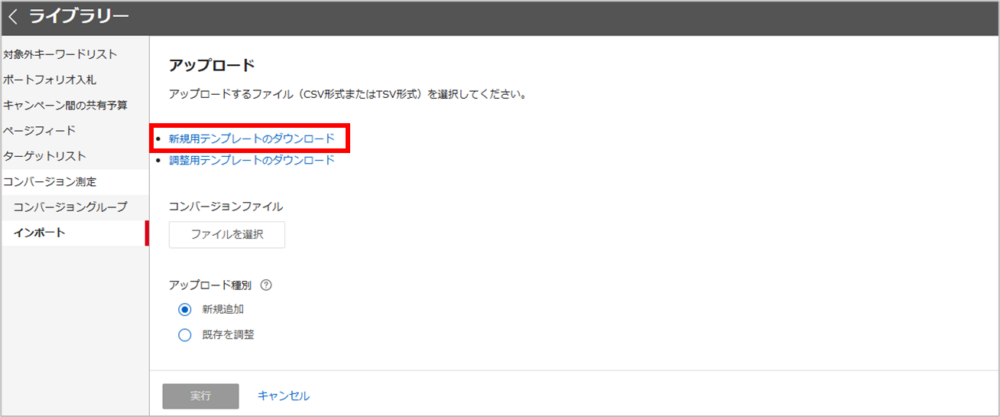This screenshot has height=417, width=1000.
Task: Click the 調整用テンプレートのダウンロード link
Action: 251,160
